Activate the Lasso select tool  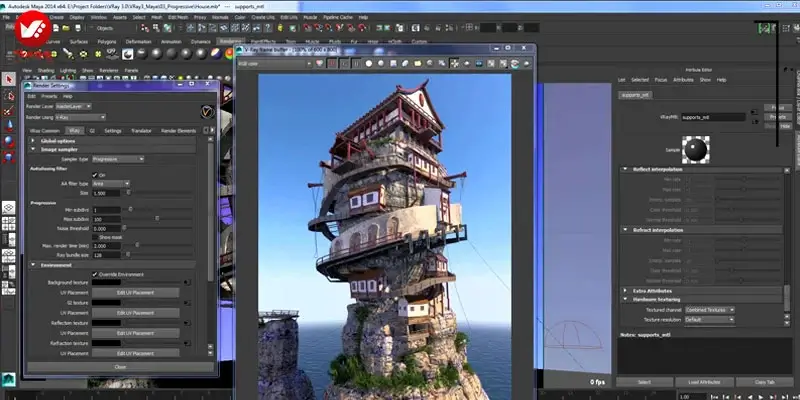click(9, 95)
